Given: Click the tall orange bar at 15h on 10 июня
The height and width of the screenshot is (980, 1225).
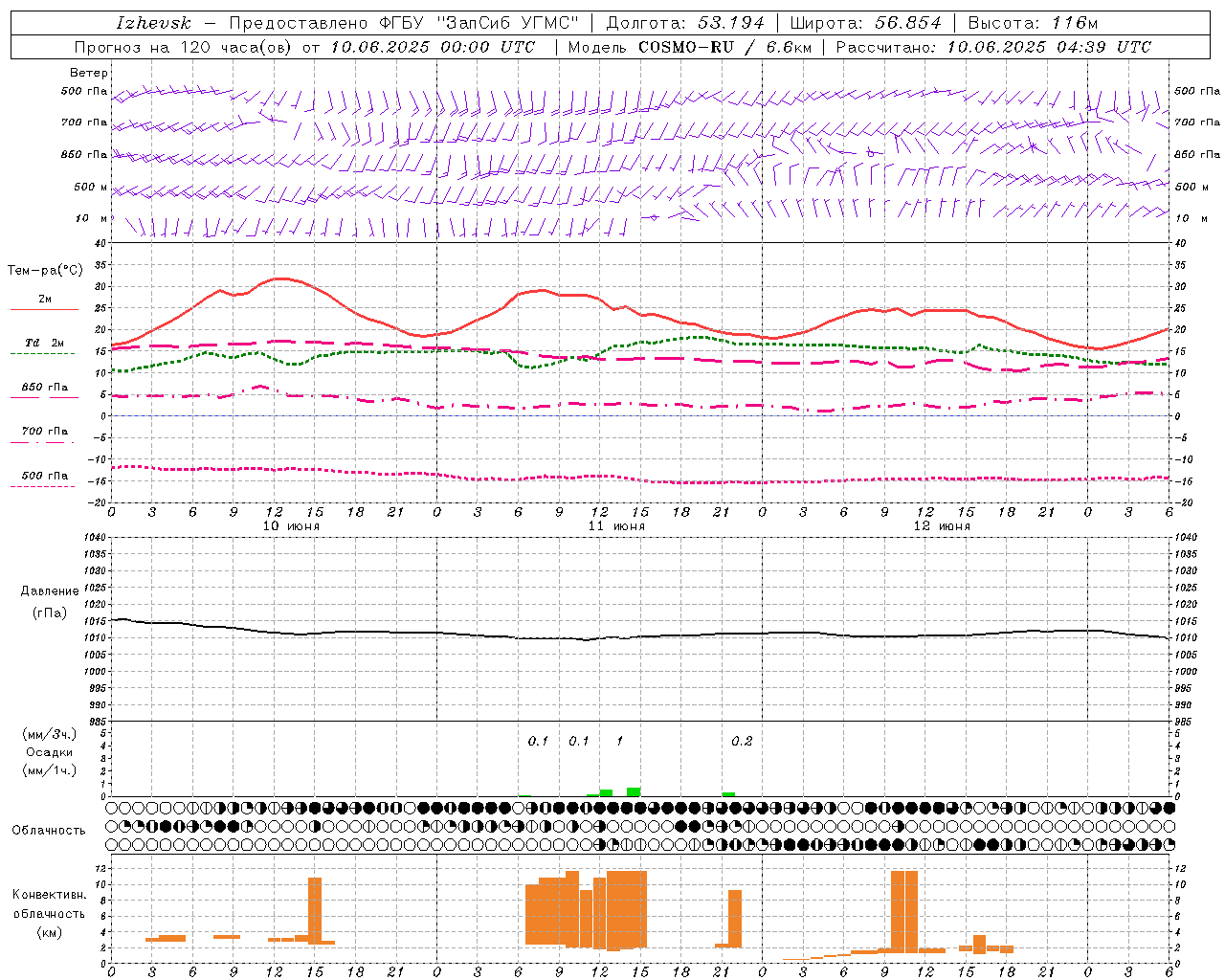Looking at the screenshot, I should (x=315, y=909).
